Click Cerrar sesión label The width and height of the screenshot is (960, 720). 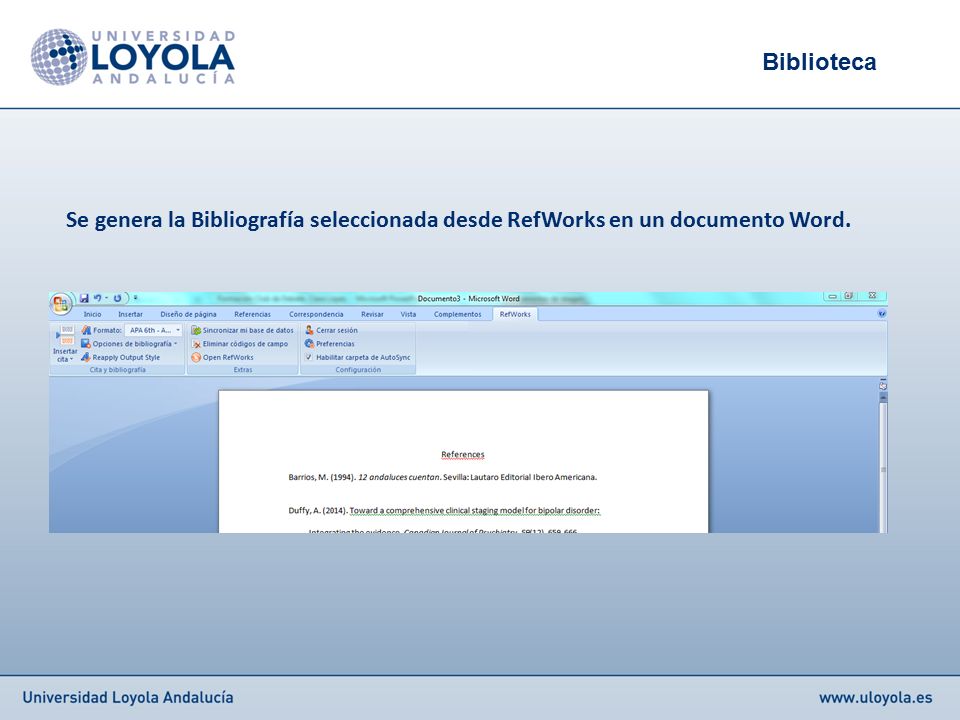pyautogui.click(x=337, y=330)
